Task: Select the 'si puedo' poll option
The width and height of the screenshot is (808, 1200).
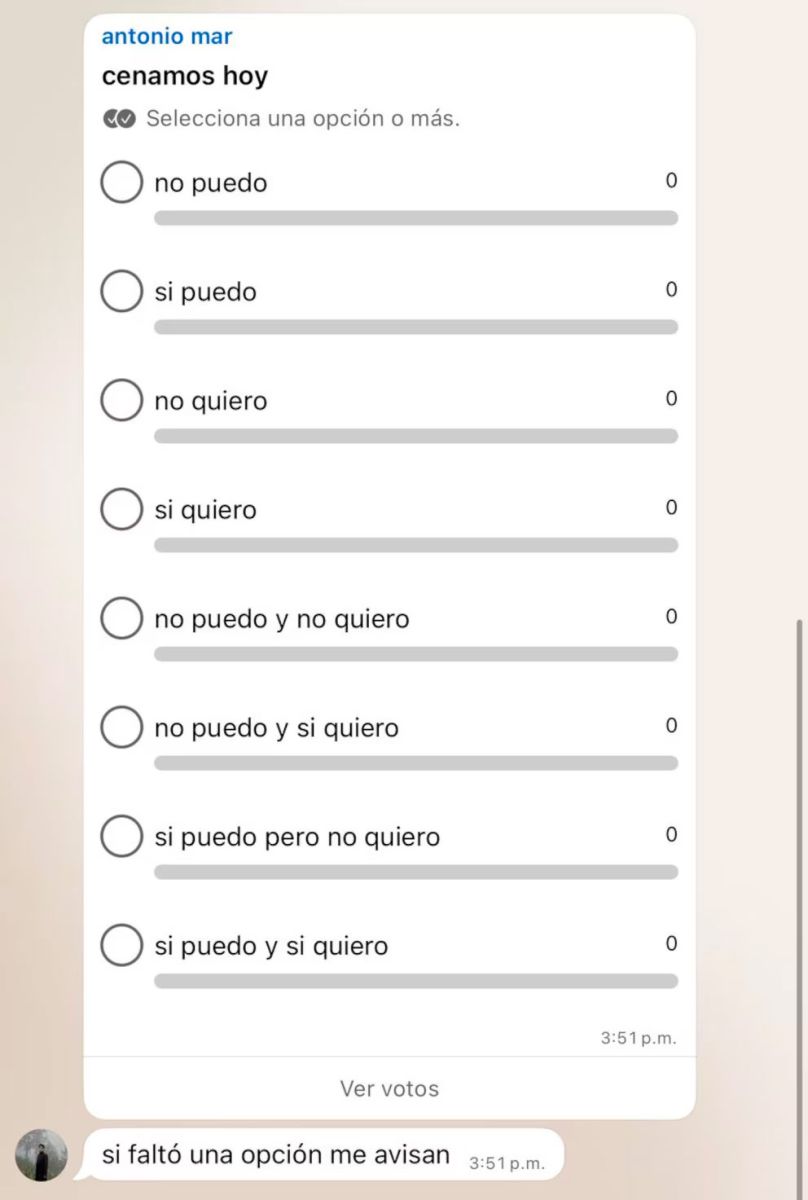Action: (121, 292)
